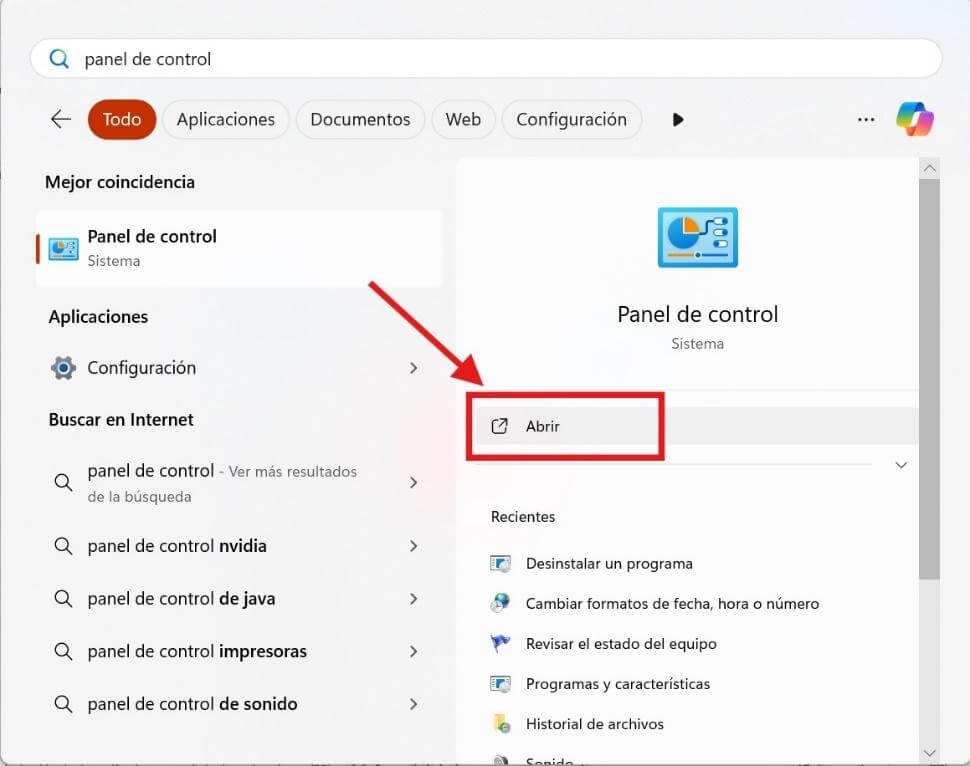Open the three-dot options menu

866,118
